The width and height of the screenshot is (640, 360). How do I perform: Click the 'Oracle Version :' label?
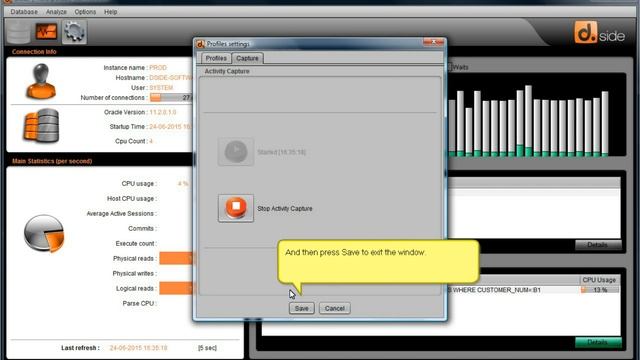(x=126, y=112)
